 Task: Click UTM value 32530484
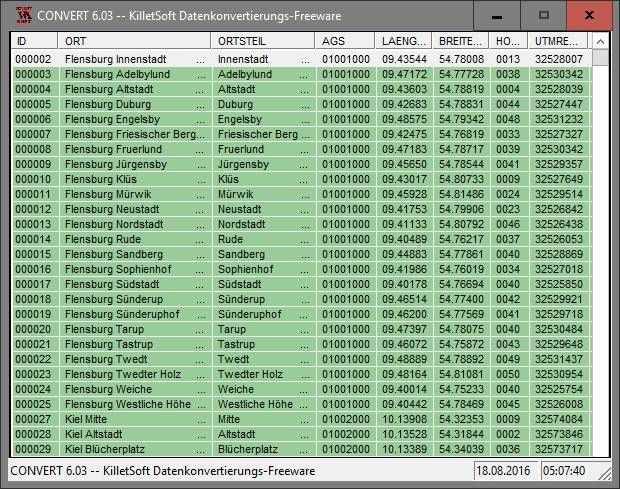point(559,329)
